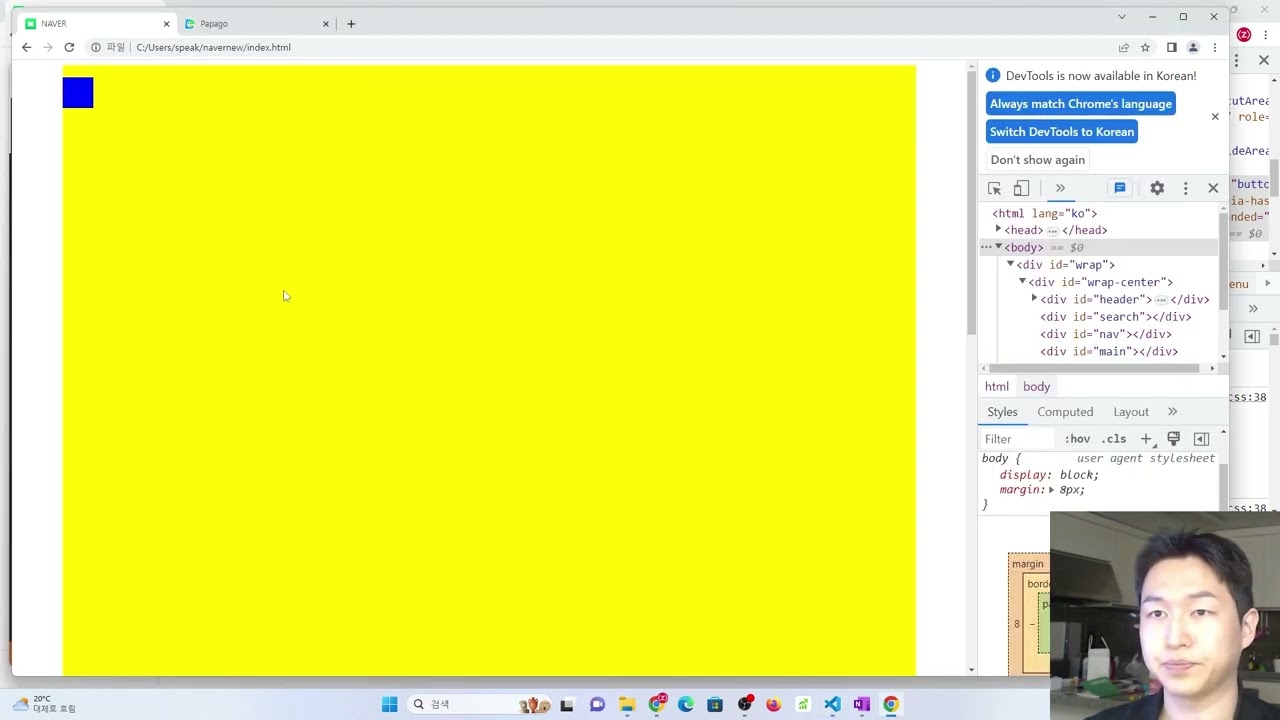Click Switch DevTools to Korean button

[x=1062, y=132]
